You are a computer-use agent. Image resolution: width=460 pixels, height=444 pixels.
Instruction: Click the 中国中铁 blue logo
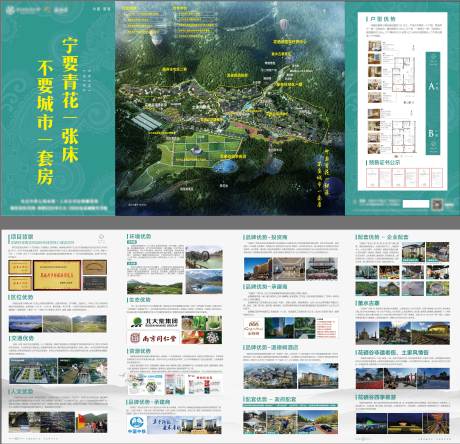coord(137,425)
